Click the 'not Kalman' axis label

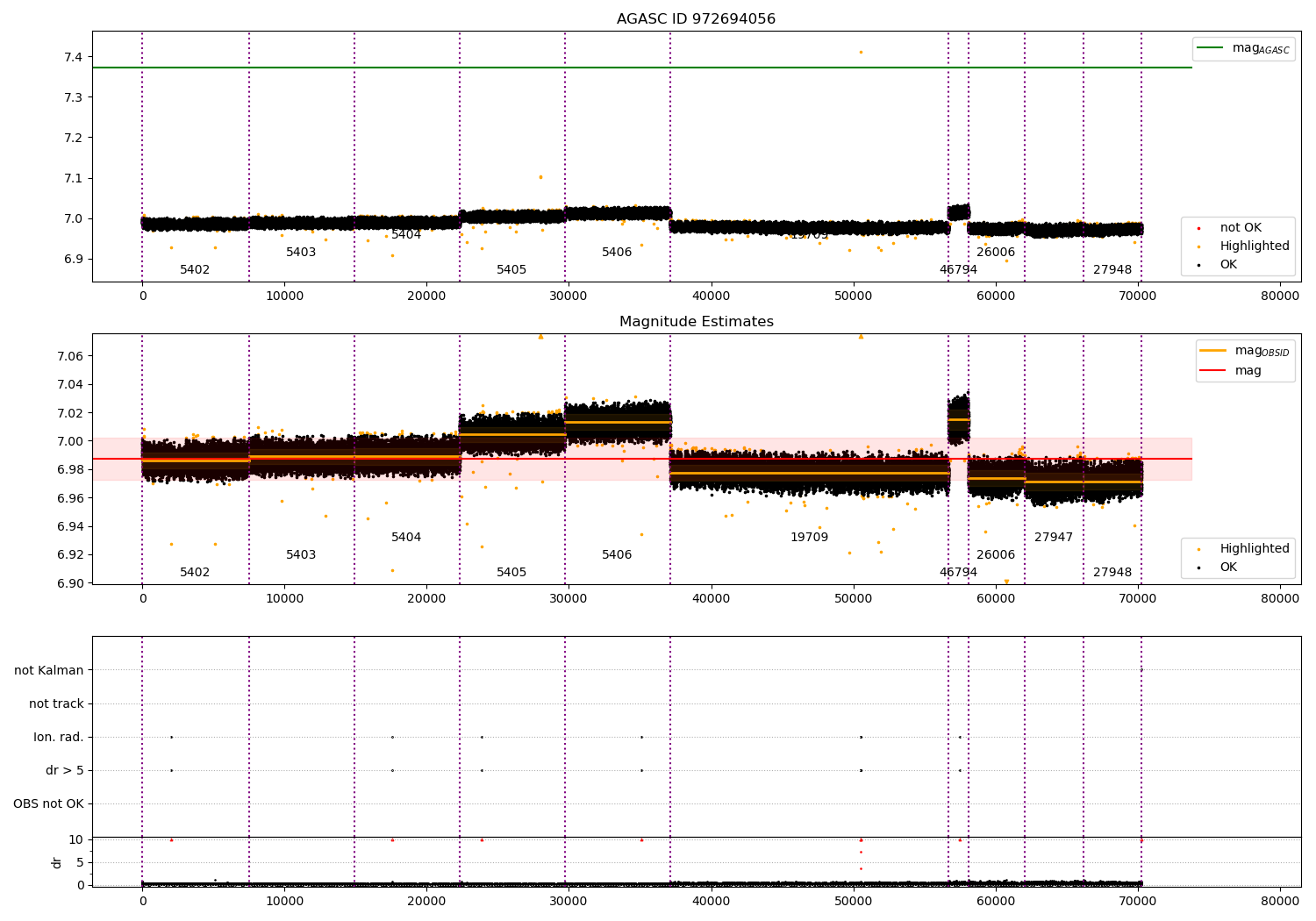click(x=49, y=671)
